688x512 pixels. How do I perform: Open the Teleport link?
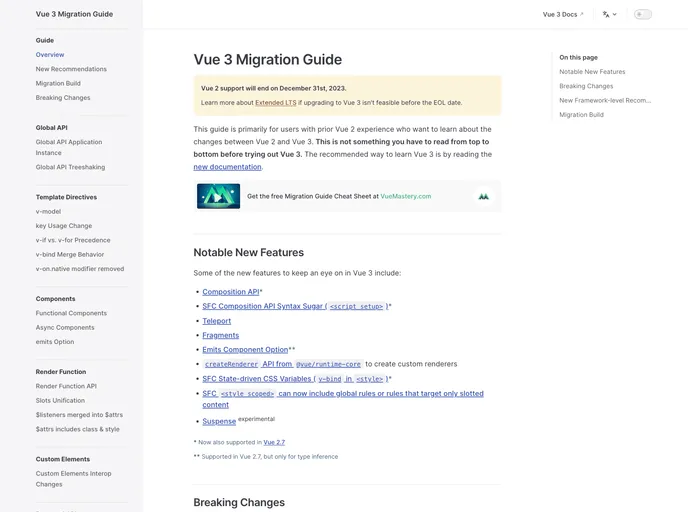click(216, 321)
